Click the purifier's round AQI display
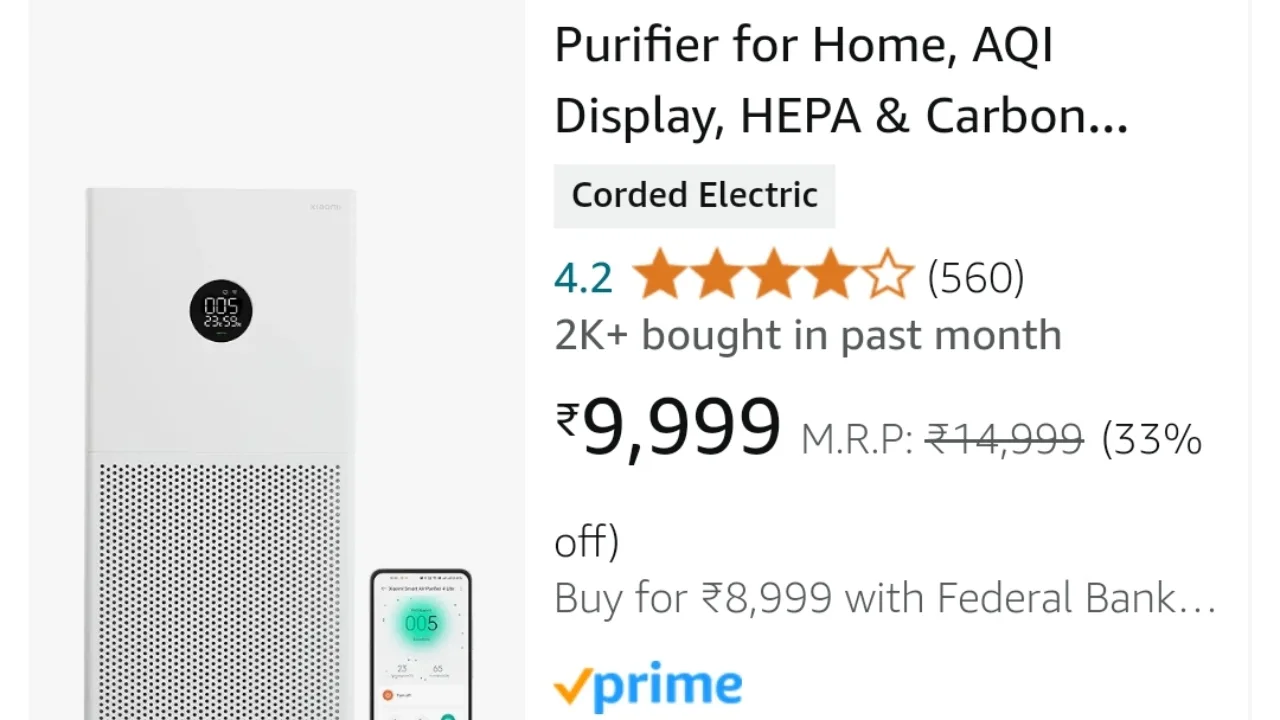Screen dimensions: 1280x720 pyautogui.click(x=221, y=310)
